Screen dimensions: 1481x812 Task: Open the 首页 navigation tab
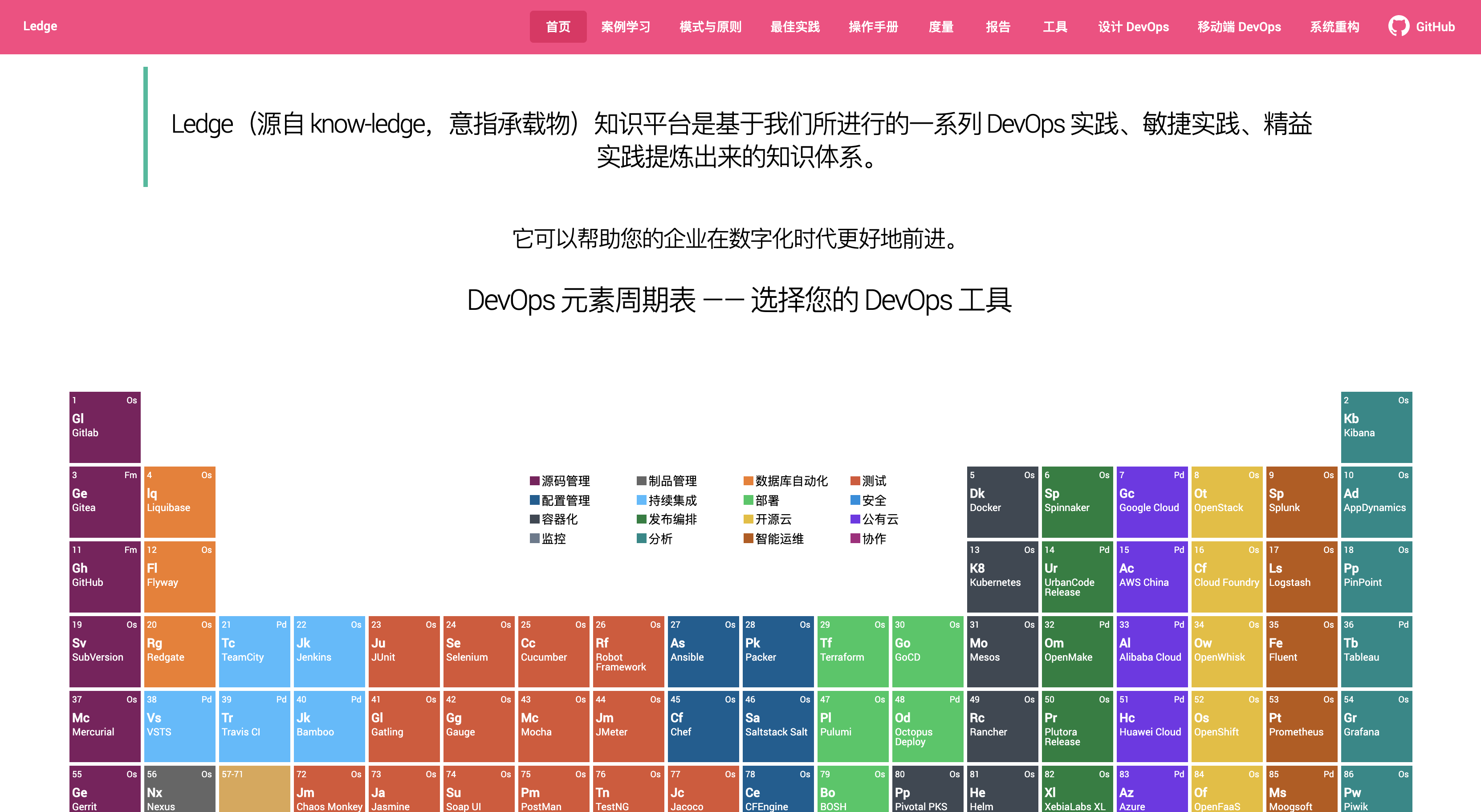click(x=557, y=26)
